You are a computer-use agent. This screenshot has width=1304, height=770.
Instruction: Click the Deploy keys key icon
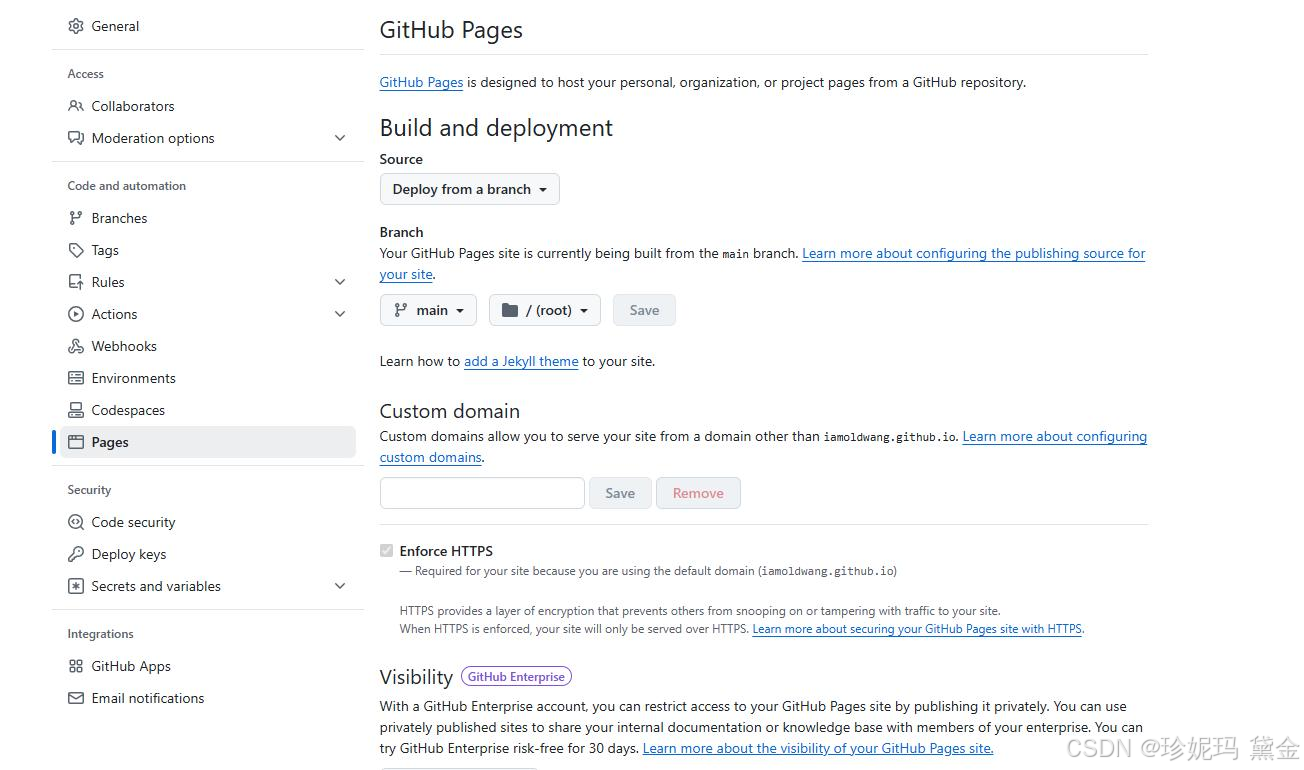(76, 554)
